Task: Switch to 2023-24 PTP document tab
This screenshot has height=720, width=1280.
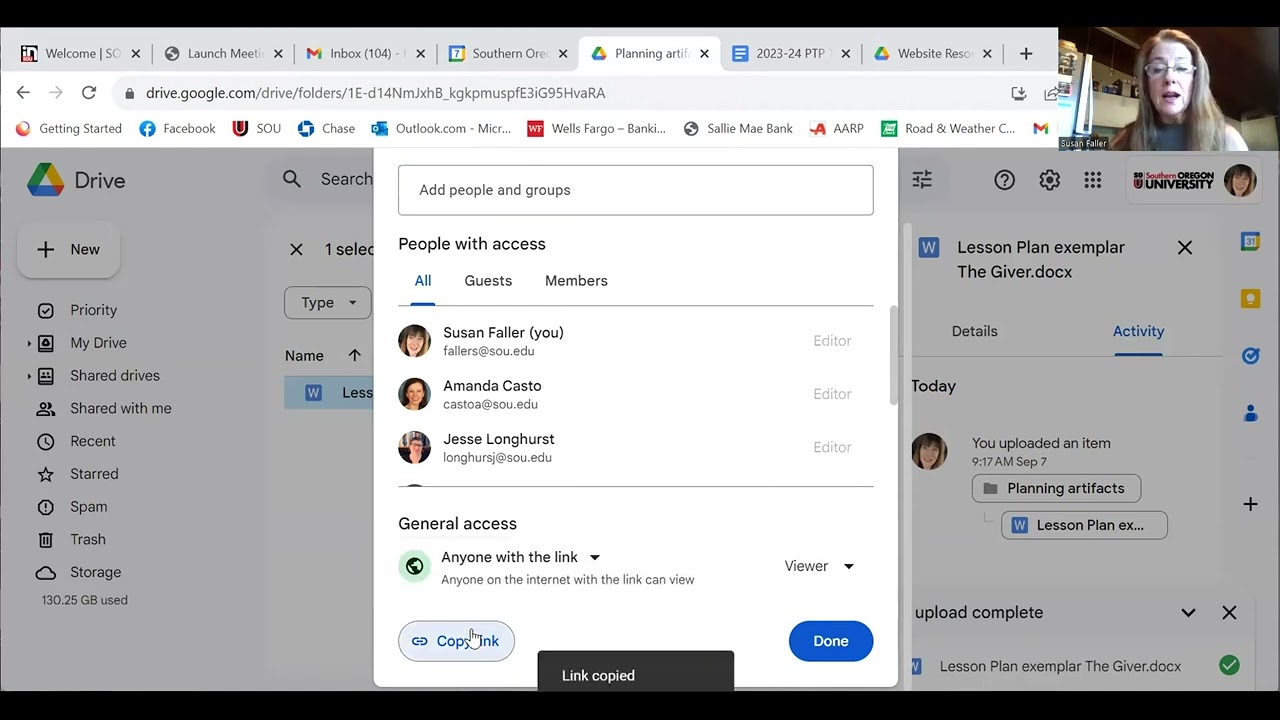Action: click(x=792, y=54)
